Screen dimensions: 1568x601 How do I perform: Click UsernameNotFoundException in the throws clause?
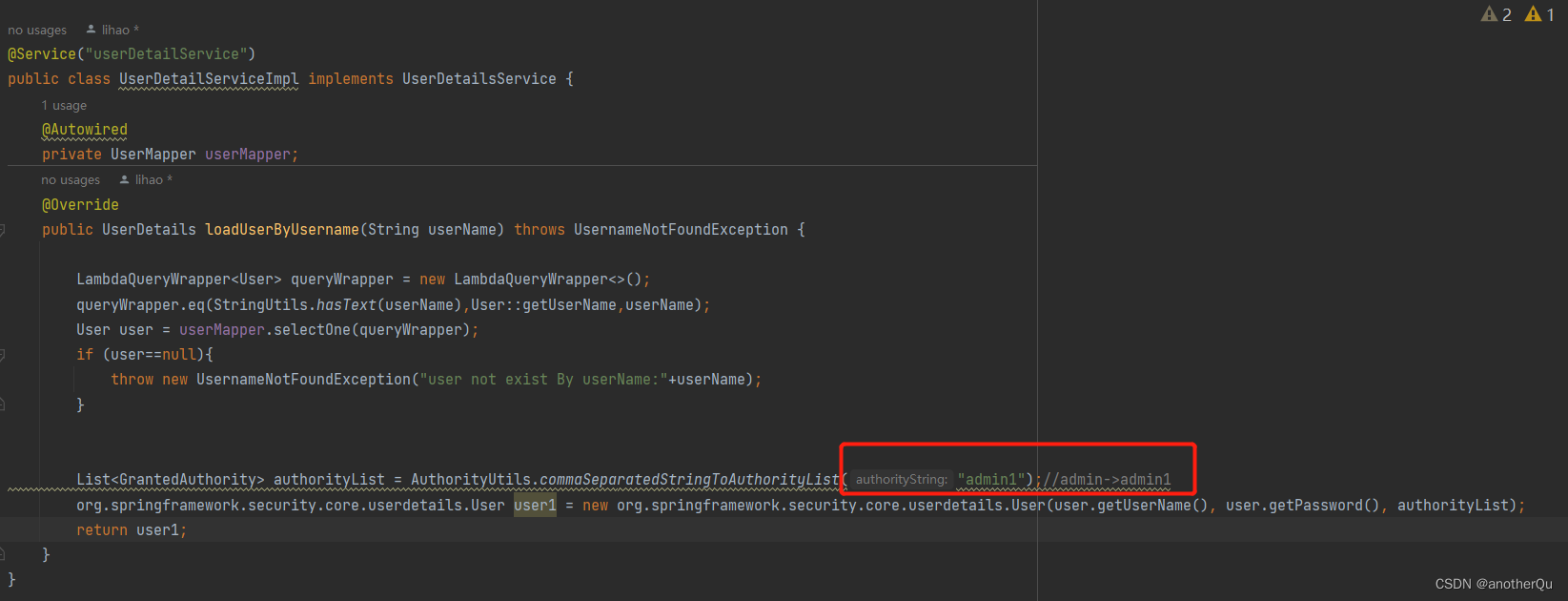click(x=681, y=229)
